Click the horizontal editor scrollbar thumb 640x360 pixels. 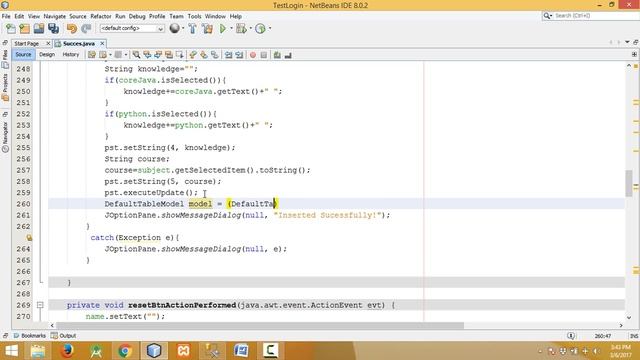click(260, 325)
